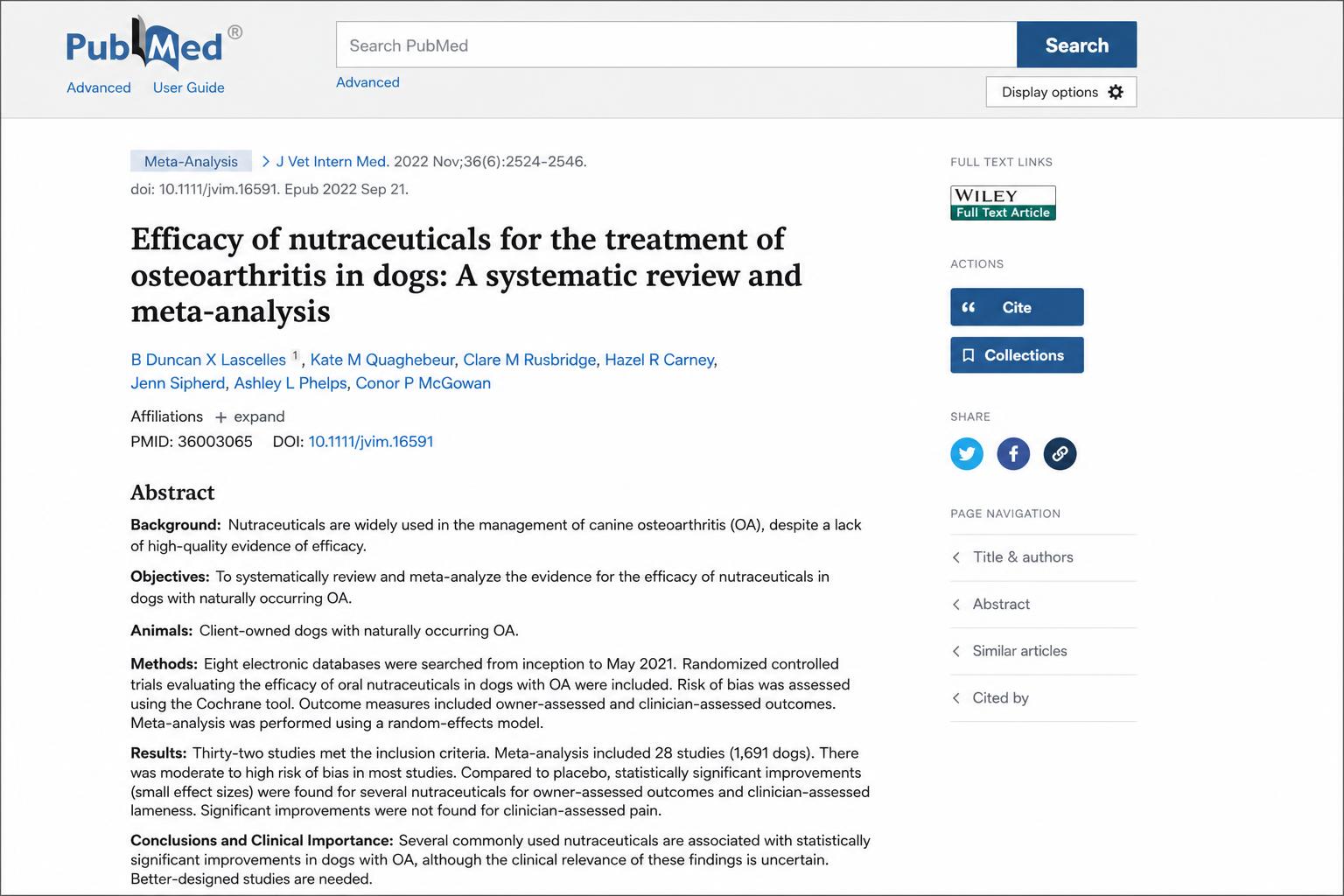The image size is (1344, 896).
Task: Open the Wiley Full Text Article badge
Action: tap(1003, 203)
